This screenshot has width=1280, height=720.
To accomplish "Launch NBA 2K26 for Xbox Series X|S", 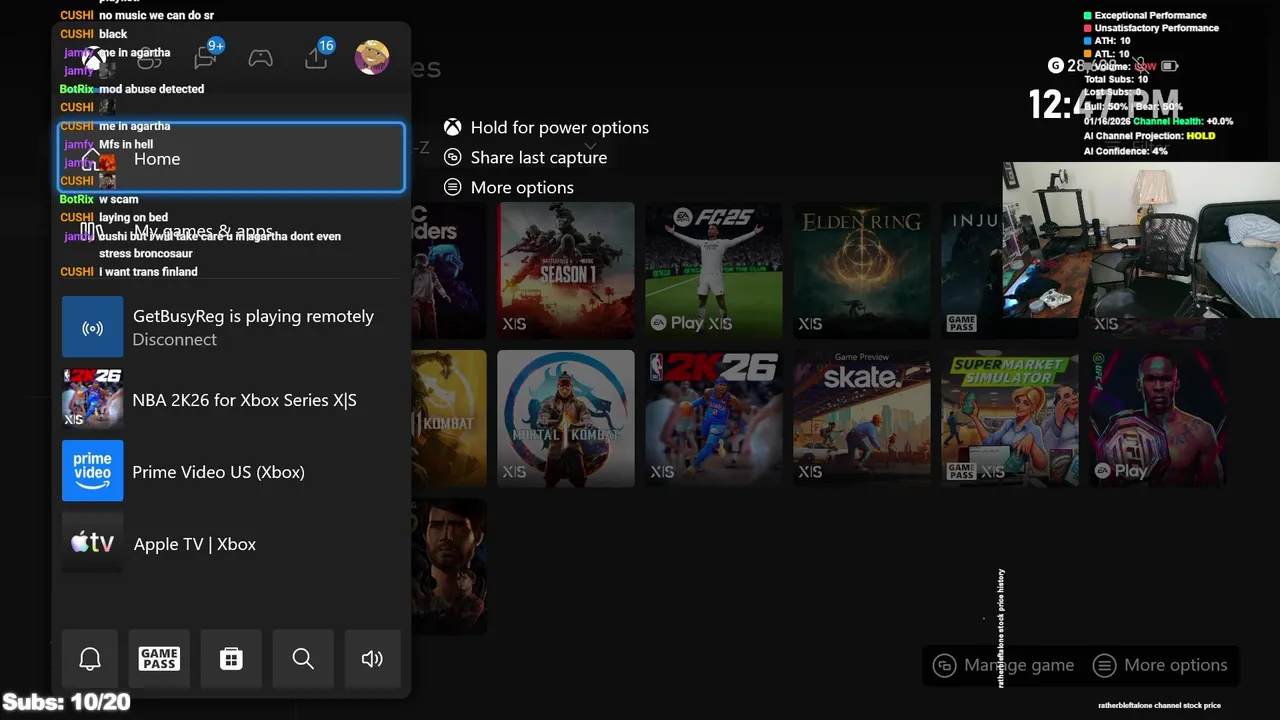I will (x=231, y=399).
